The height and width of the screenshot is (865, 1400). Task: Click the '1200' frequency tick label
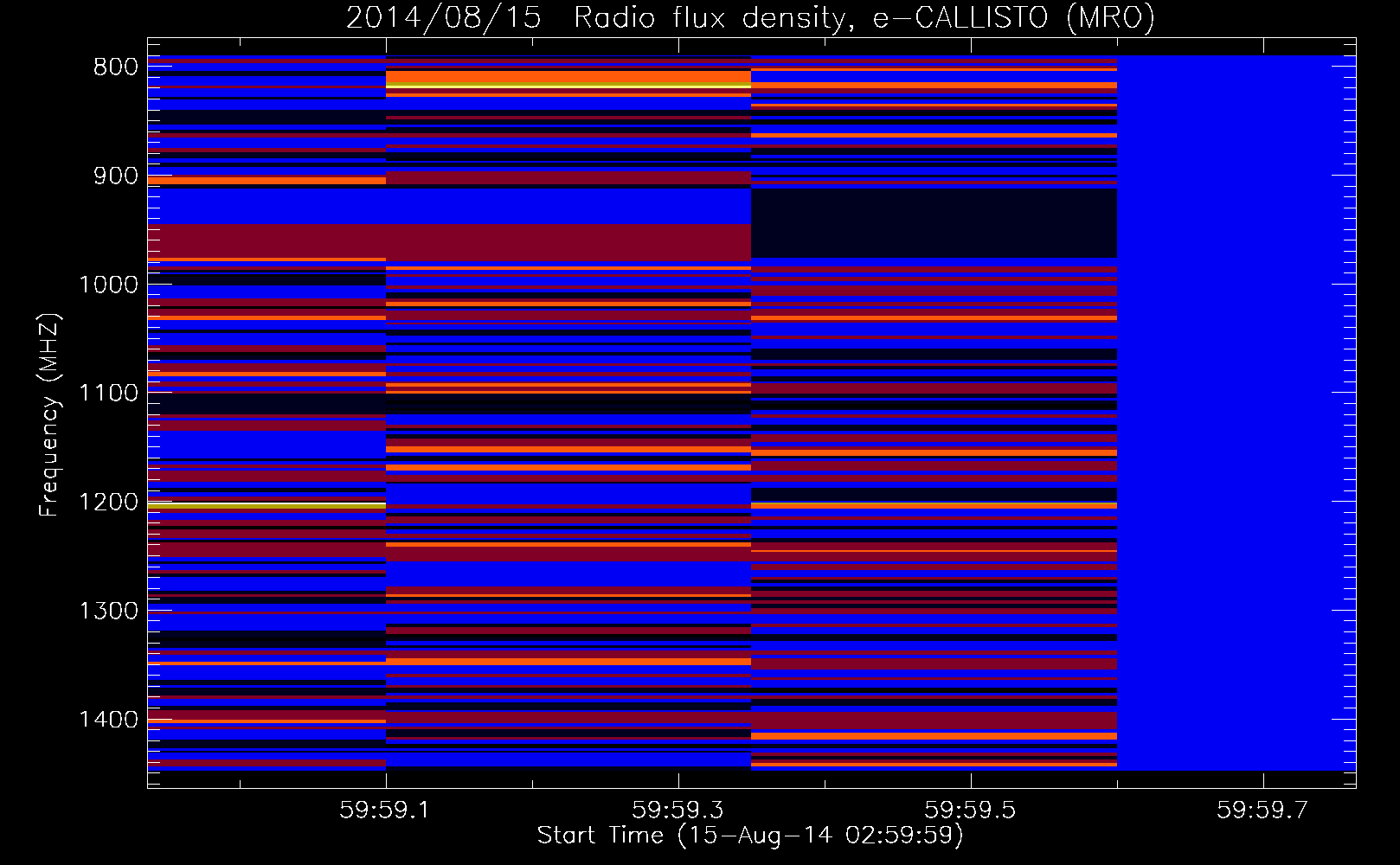(108, 502)
